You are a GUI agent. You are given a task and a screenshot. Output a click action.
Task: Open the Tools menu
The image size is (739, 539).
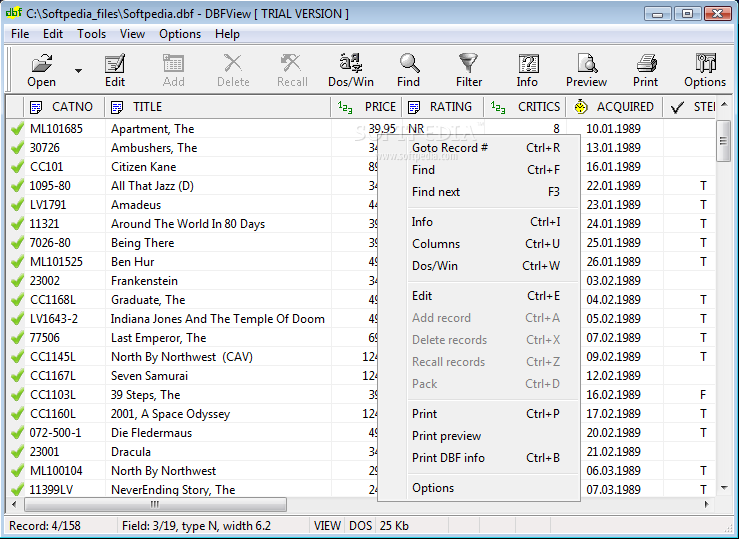coord(91,34)
